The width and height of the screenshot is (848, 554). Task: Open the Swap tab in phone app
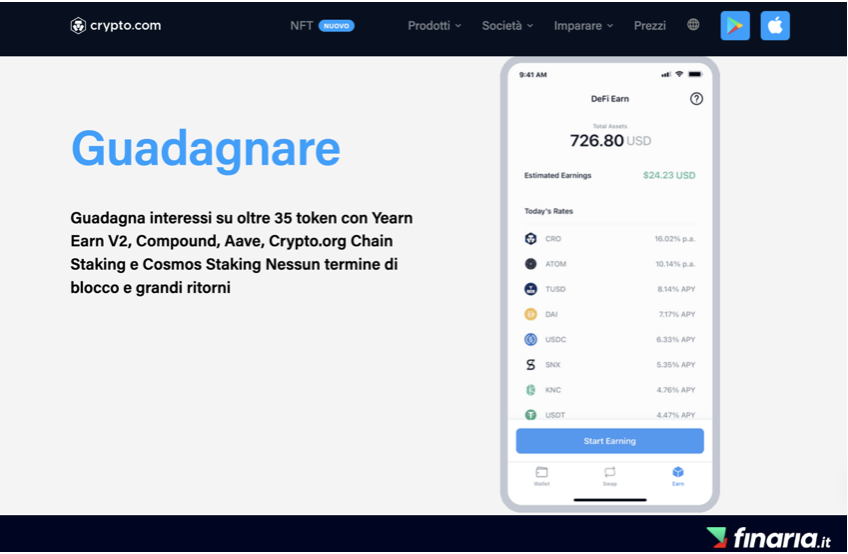(x=610, y=476)
